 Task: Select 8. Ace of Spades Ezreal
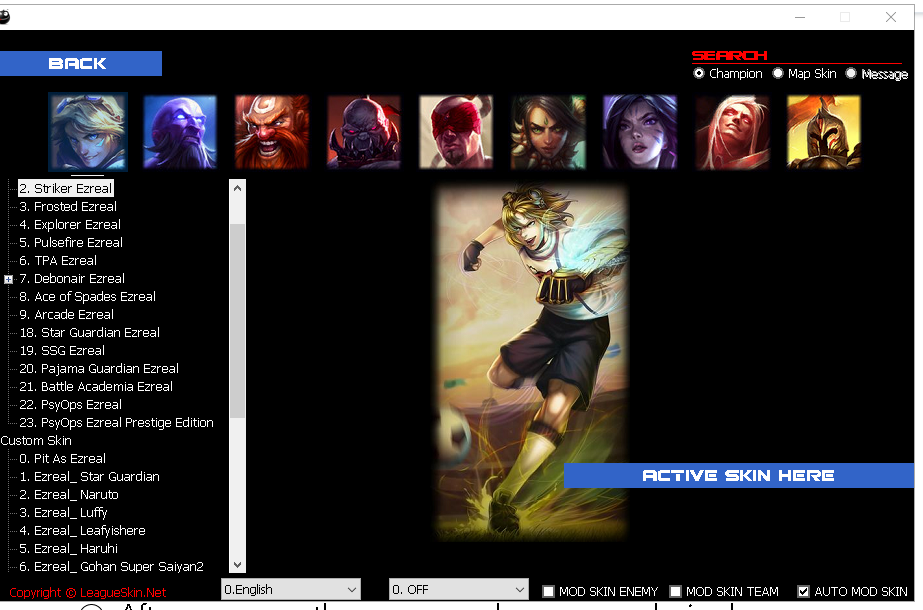[x=87, y=297]
